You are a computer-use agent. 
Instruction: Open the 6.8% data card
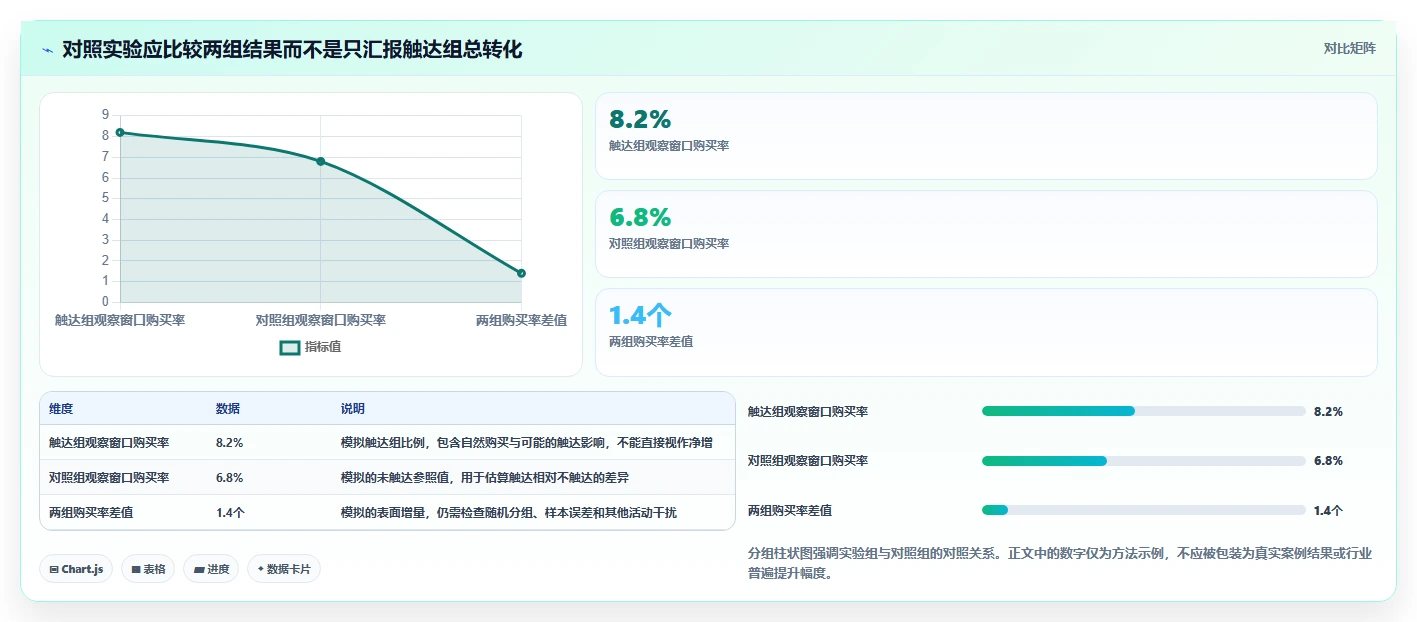point(986,234)
